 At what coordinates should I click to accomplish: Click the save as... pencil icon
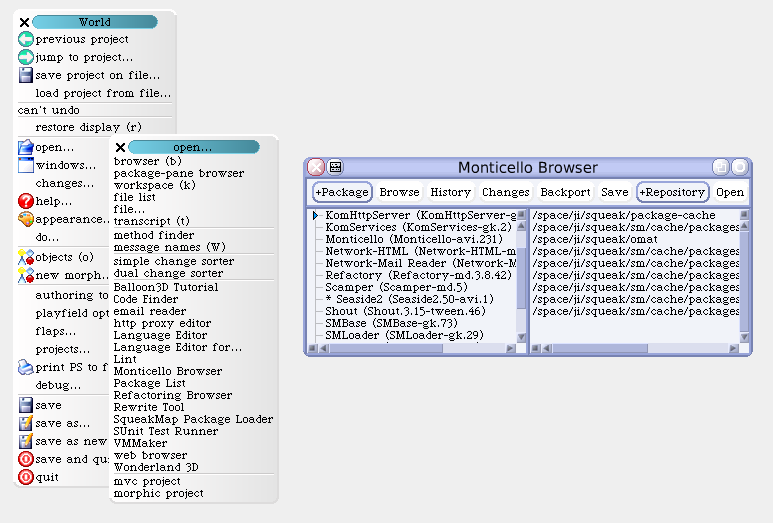tap(26, 423)
